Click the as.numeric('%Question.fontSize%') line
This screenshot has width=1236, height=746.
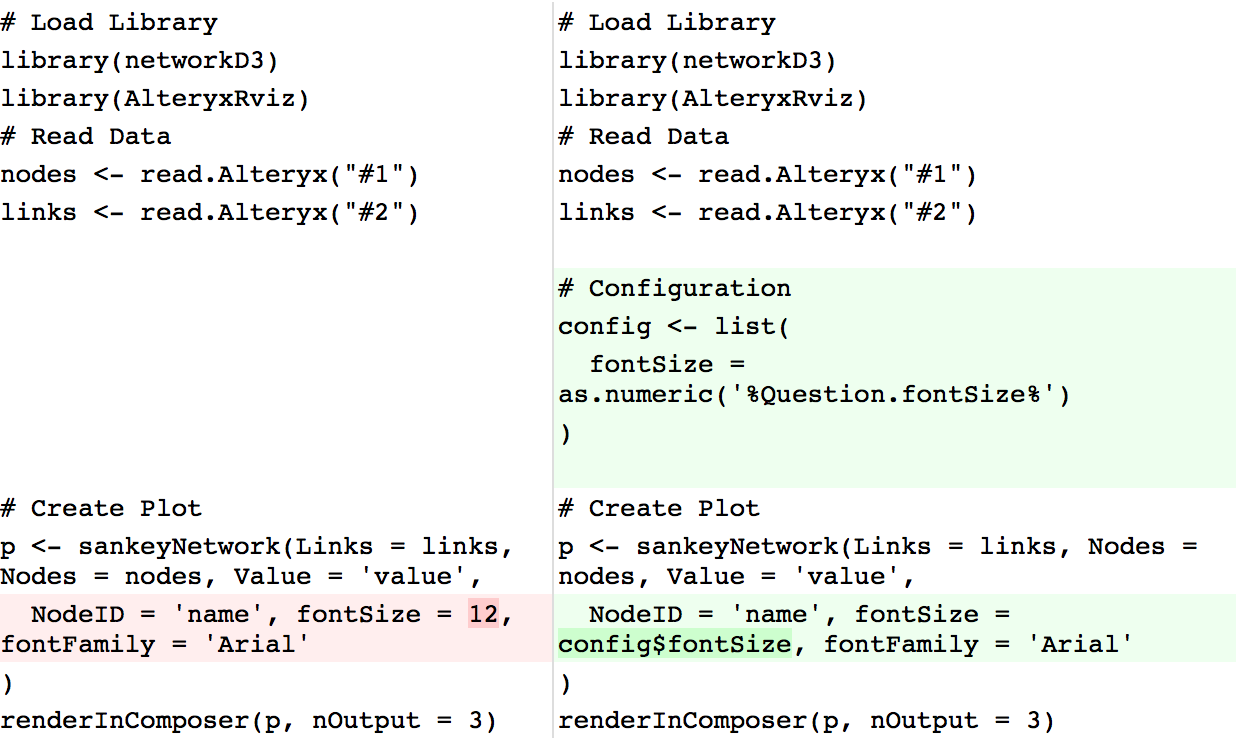(814, 395)
